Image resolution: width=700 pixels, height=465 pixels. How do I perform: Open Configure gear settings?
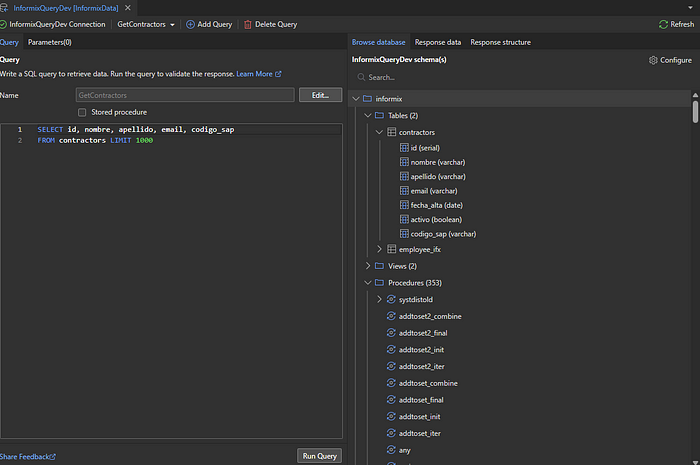tap(654, 60)
